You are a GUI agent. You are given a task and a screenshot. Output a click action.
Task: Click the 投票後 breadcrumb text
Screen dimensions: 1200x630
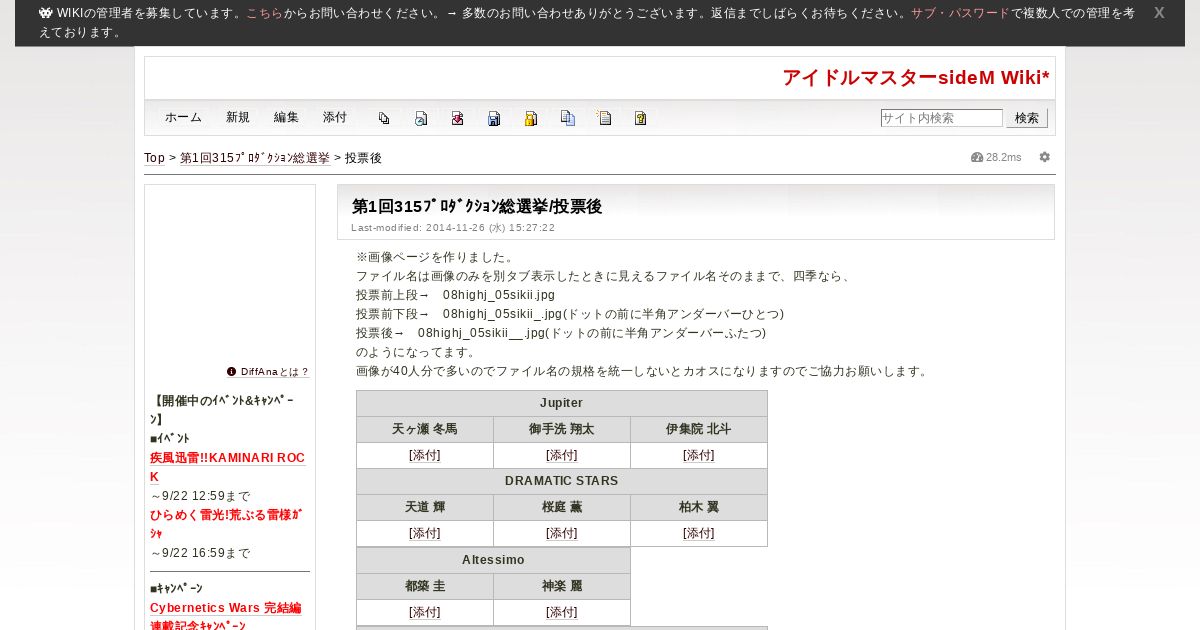click(363, 158)
